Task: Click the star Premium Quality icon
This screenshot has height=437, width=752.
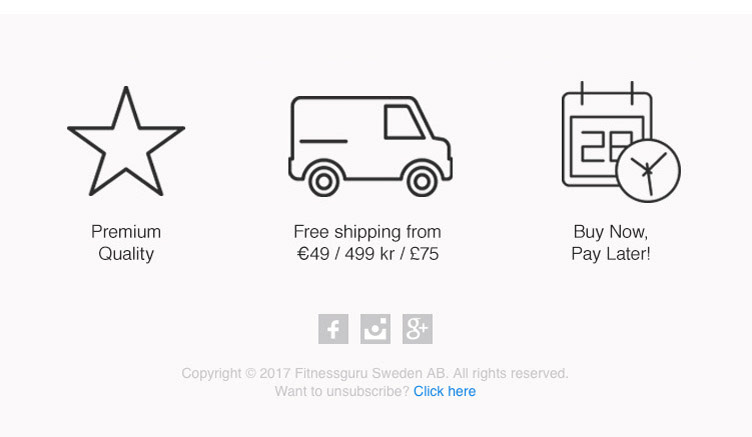Action: tap(126, 142)
